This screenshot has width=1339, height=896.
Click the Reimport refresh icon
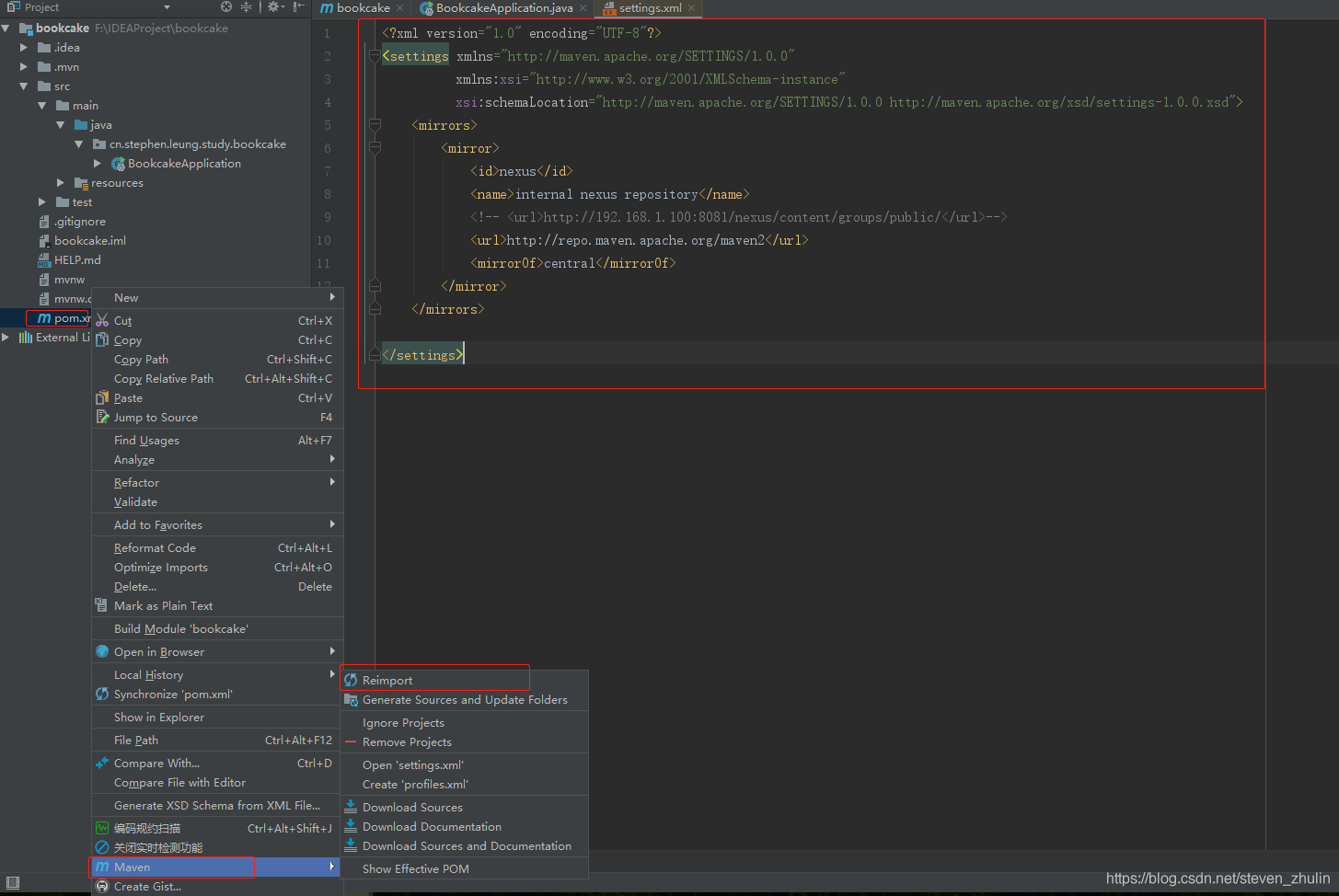coord(351,681)
